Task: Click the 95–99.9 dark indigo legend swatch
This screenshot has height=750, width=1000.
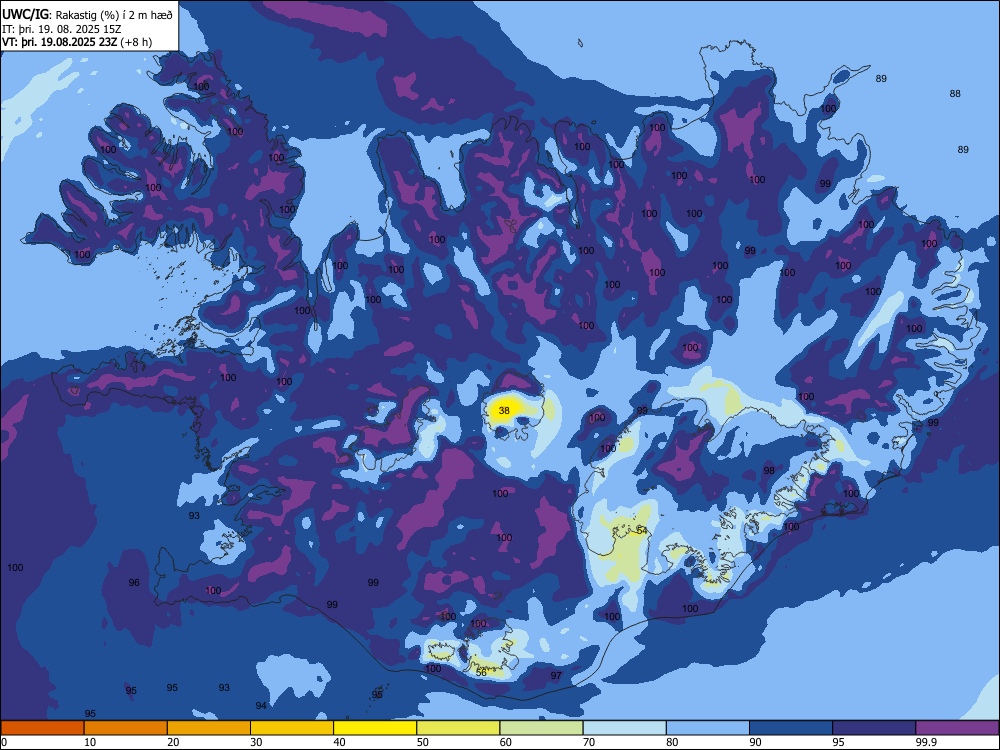Action: coord(874,728)
